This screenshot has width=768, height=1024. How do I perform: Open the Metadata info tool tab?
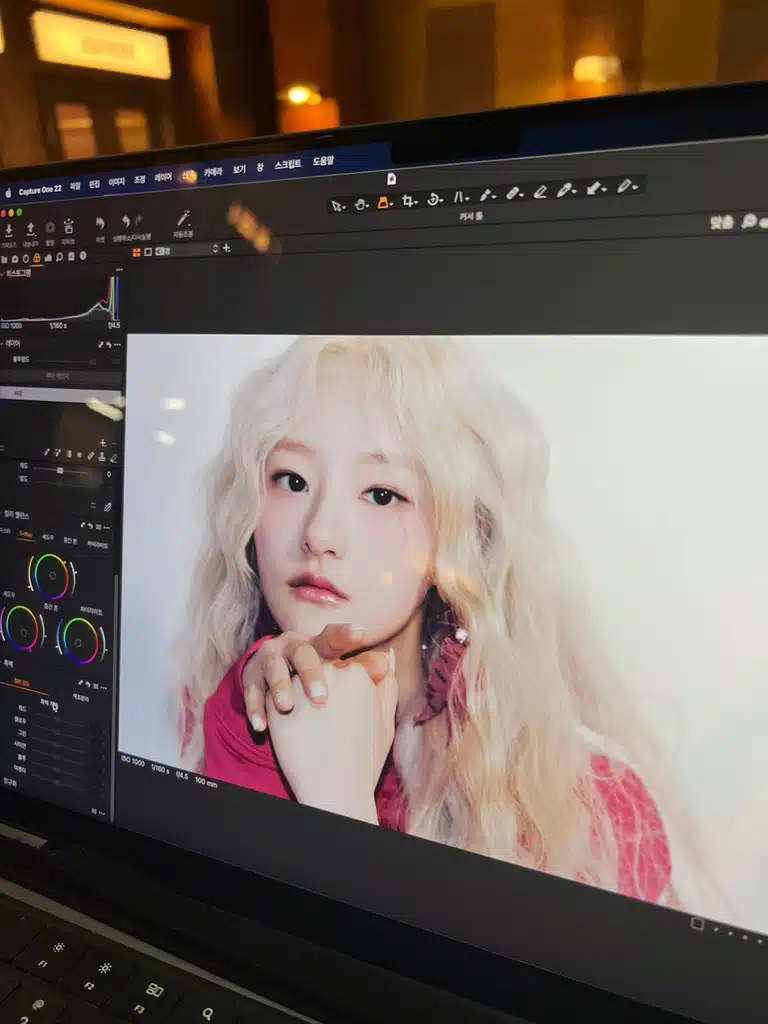pos(83,255)
